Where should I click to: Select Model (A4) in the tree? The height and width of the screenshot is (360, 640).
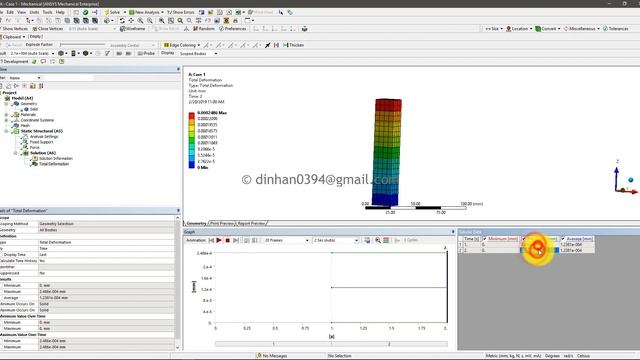point(22,98)
